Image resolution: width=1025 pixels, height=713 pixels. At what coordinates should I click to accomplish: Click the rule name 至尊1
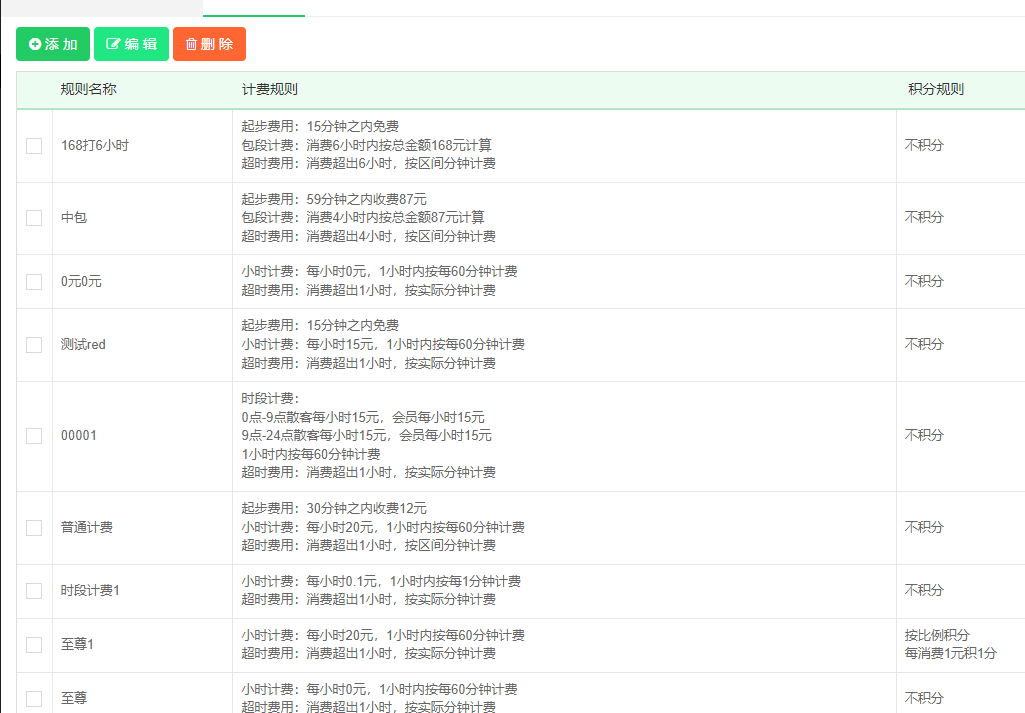click(x=77, y=644)
